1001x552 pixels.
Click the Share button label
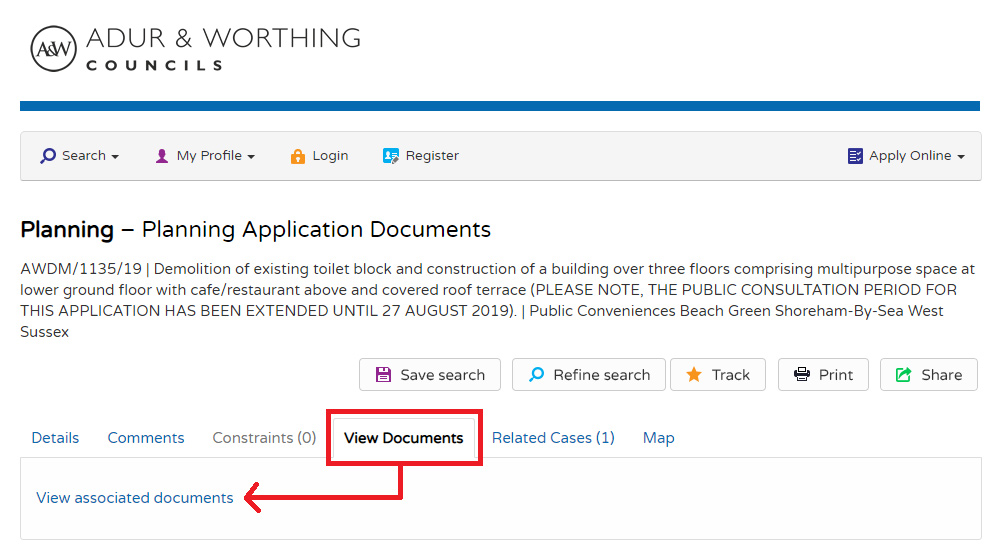[941, 375]
